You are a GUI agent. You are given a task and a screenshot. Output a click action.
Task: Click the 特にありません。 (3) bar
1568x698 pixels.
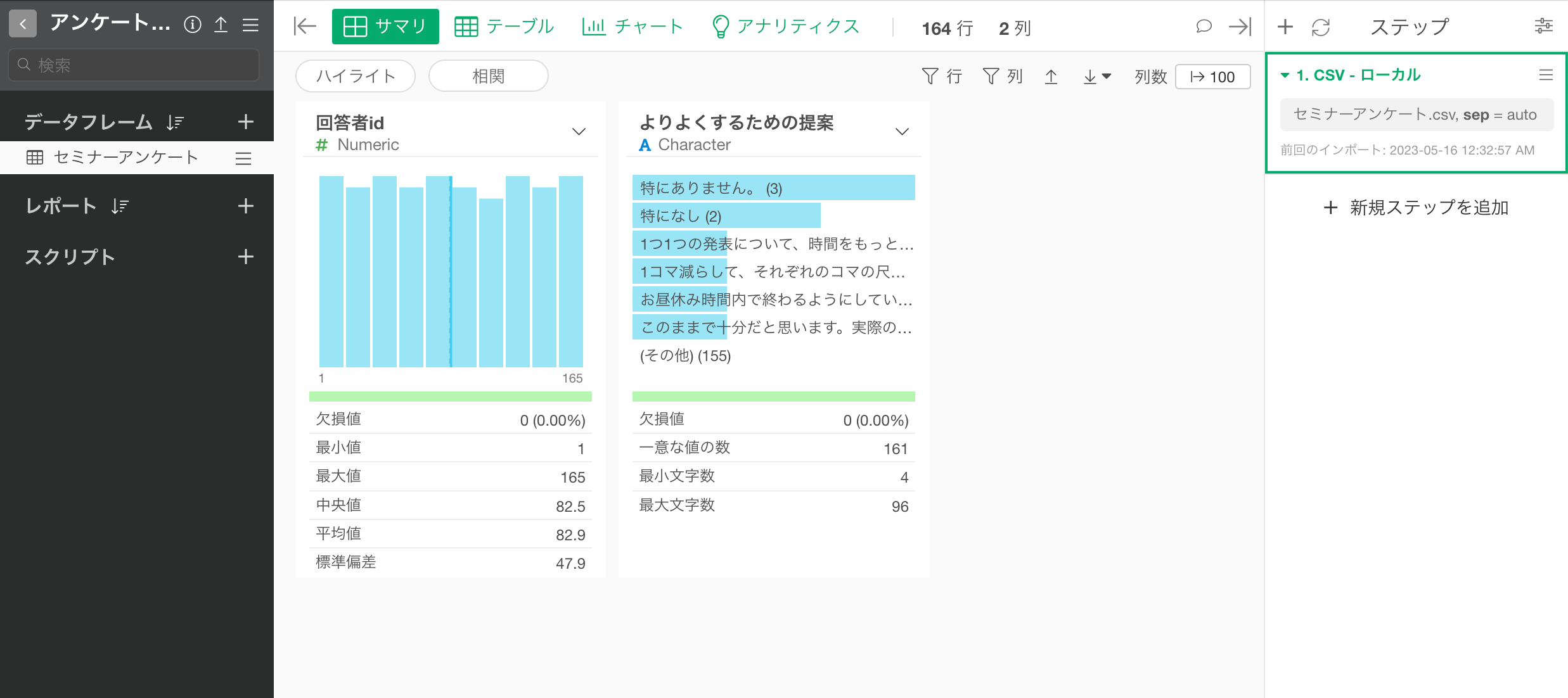[774, 188]
